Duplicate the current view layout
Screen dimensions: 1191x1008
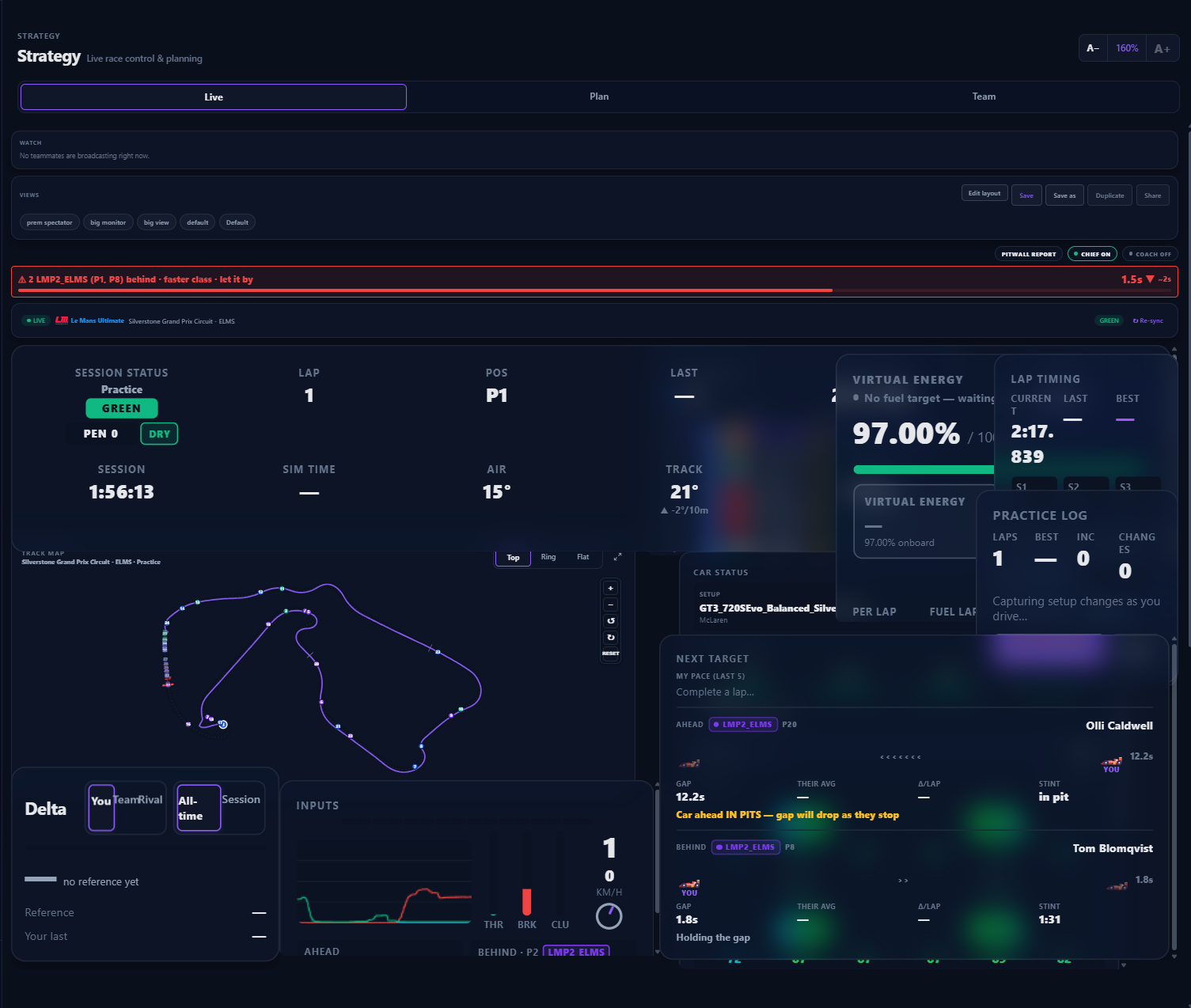coord(1109,195)
